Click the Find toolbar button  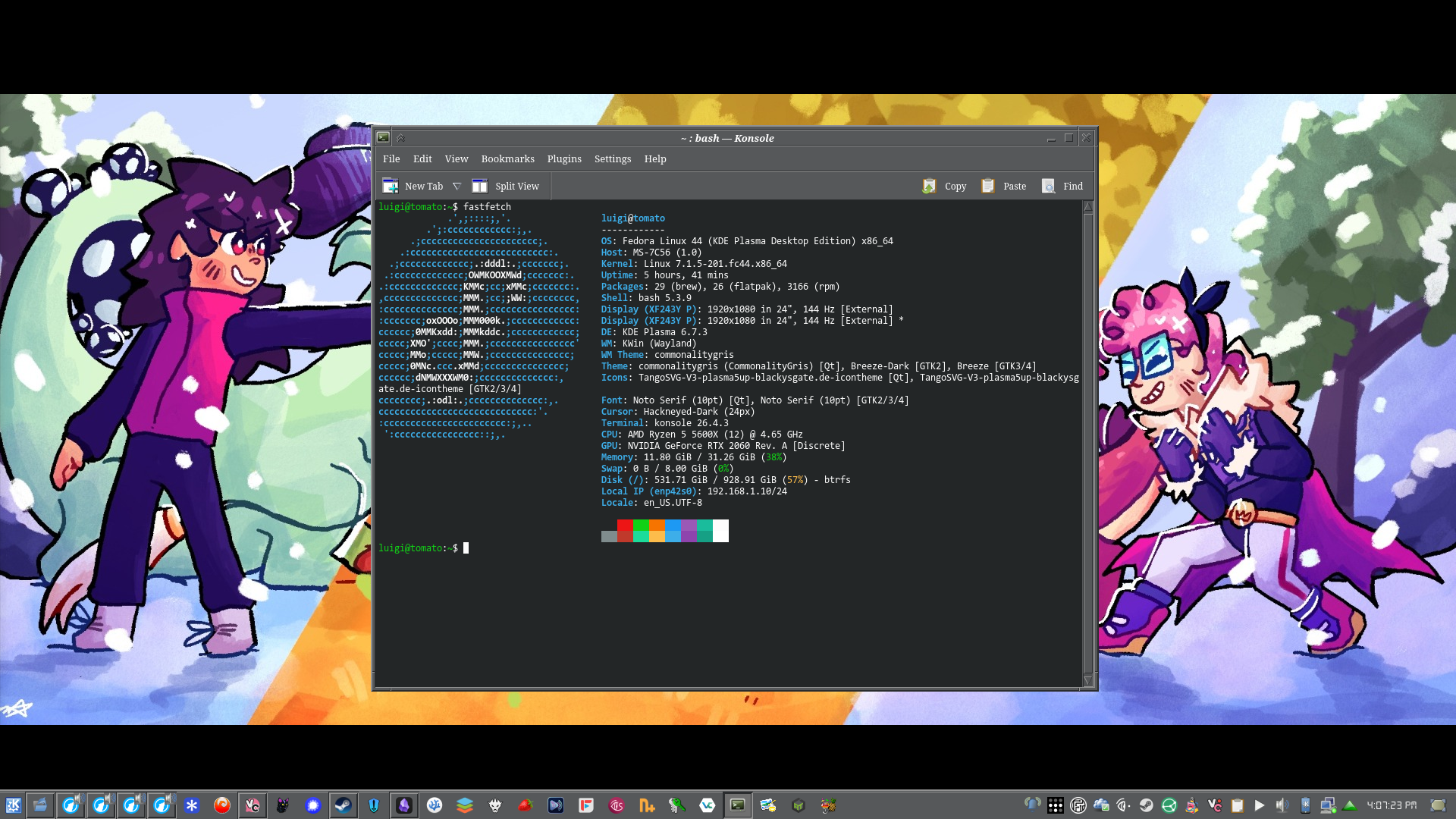pyautogui.click(x=1062, y=186)
